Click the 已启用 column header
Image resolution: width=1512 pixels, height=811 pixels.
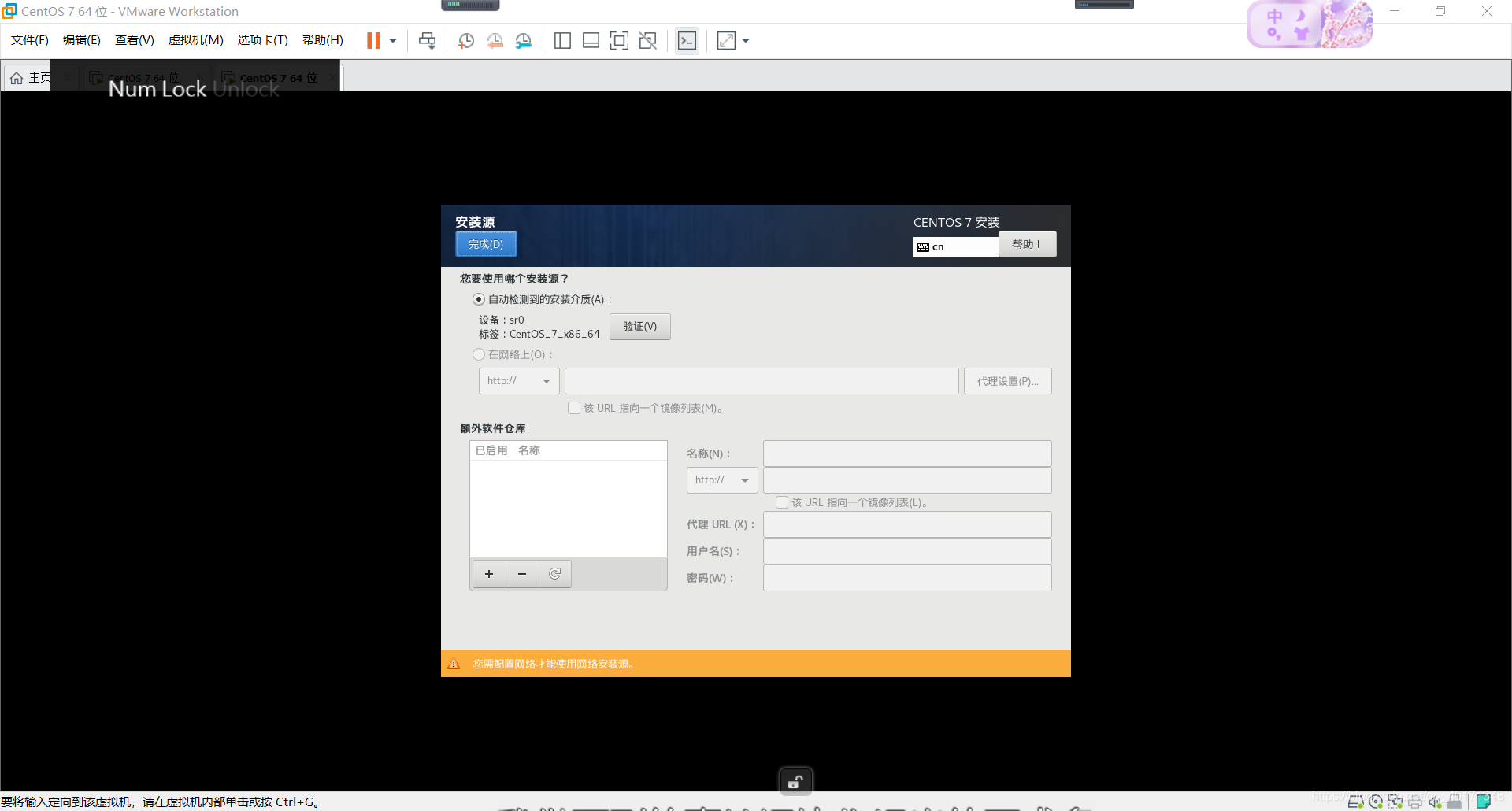pos(491,450)
